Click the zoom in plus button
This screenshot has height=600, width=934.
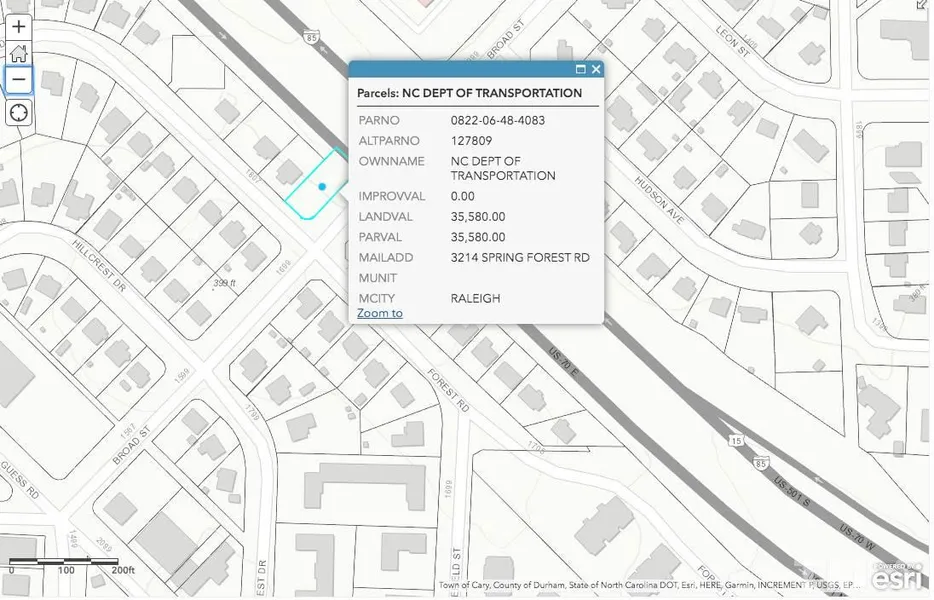click(x=18, y=27)
